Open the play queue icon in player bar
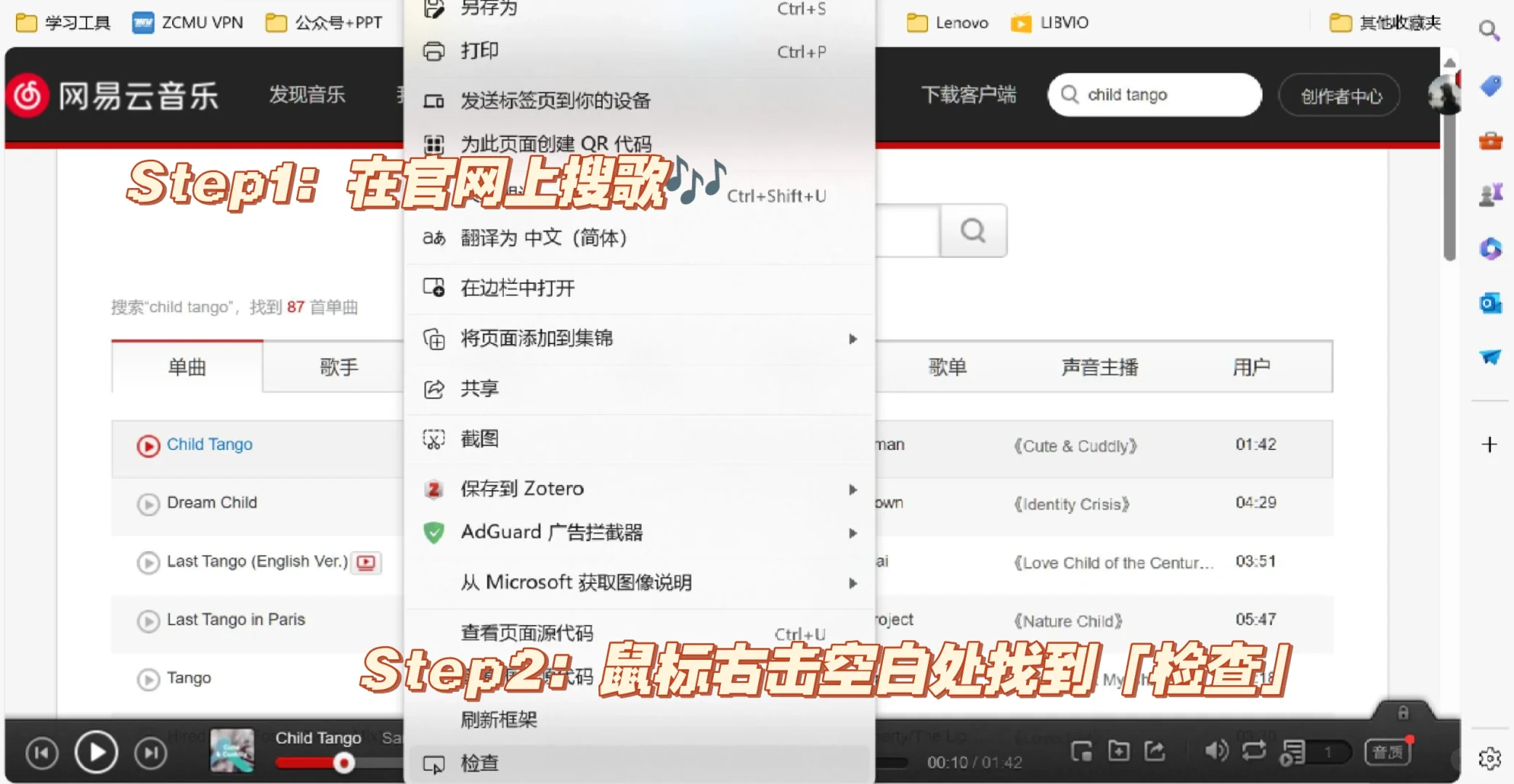This screenshot has width=1514, height=784. click(x=1292, y=753)
